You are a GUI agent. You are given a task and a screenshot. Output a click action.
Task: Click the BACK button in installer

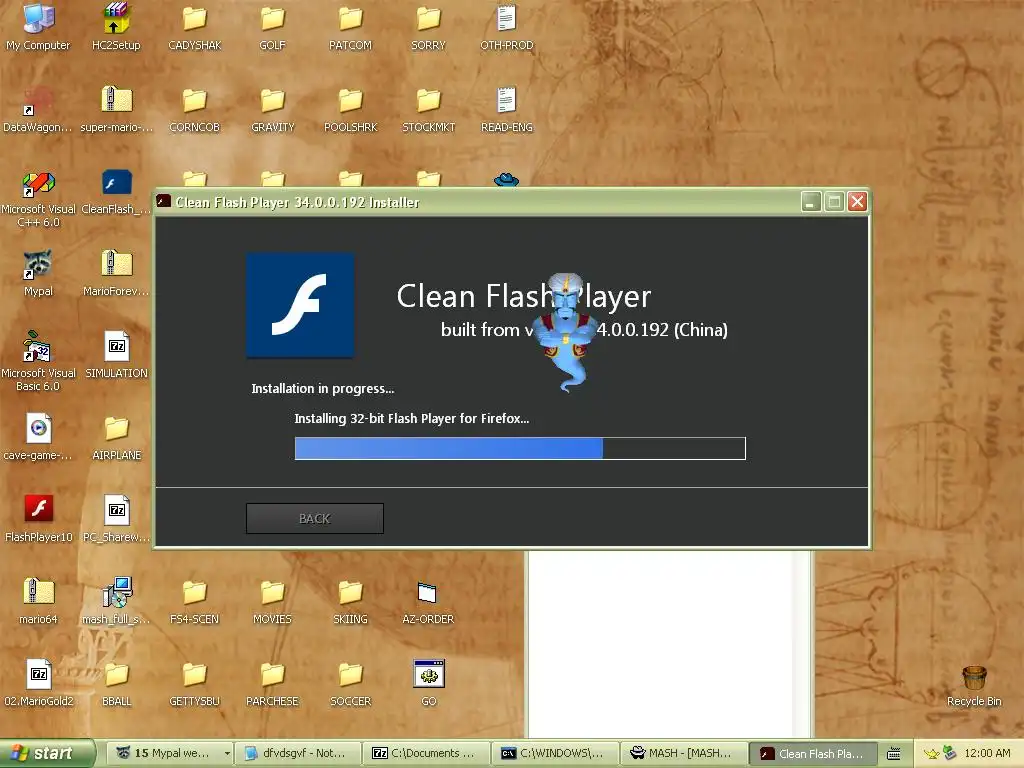[315, 519]
